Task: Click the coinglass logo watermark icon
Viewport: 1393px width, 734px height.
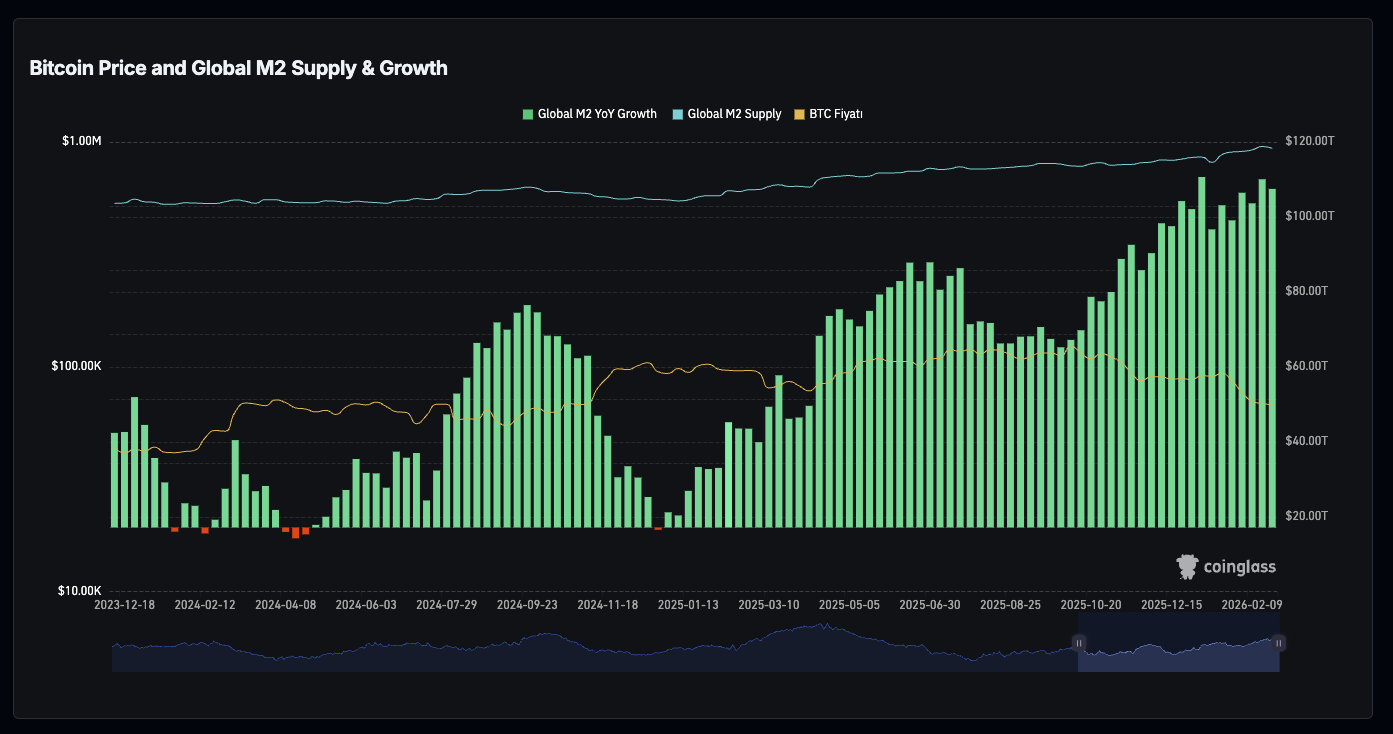Action: (1187, 567)
